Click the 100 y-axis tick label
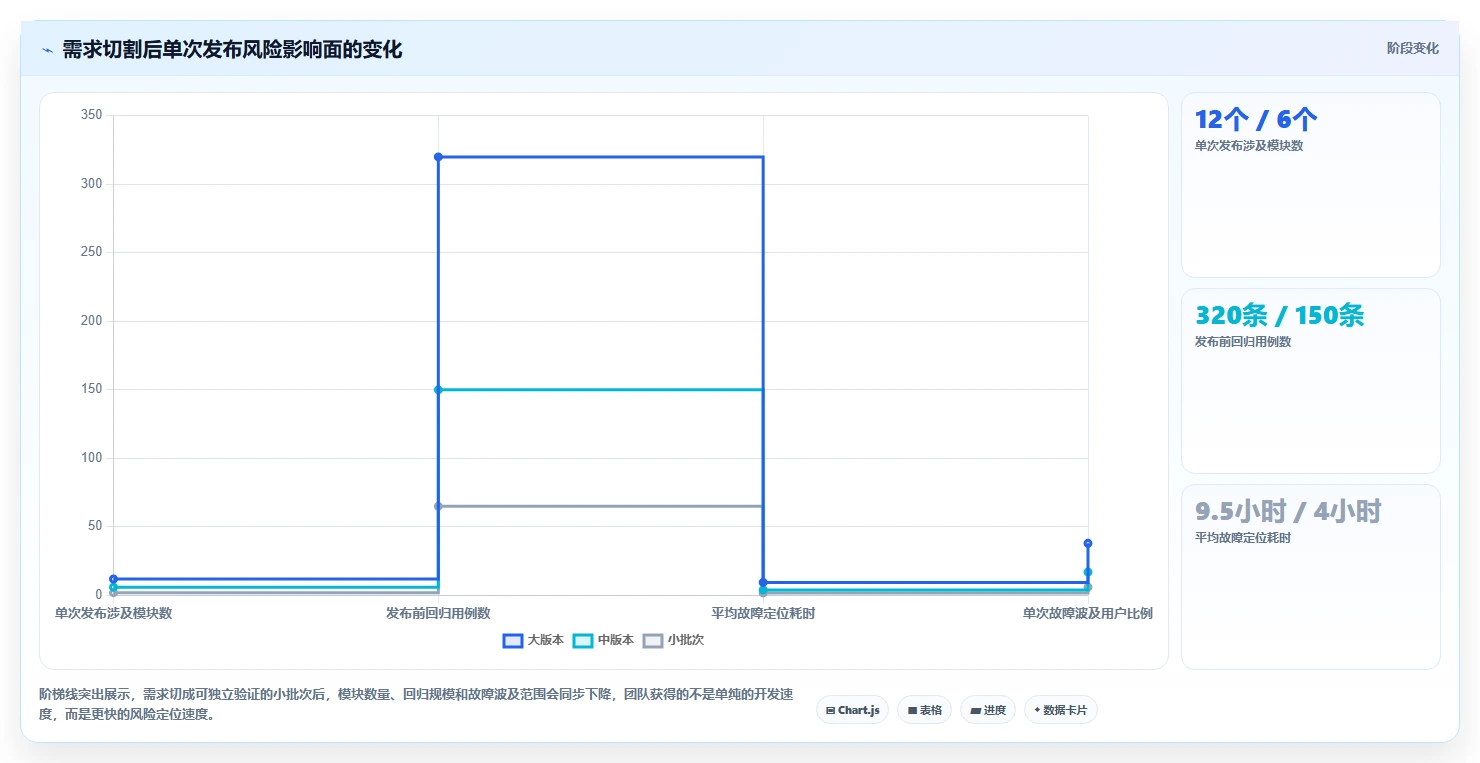Image resolution: width=1480 pixels, height=763 pixels. (92, 458)
